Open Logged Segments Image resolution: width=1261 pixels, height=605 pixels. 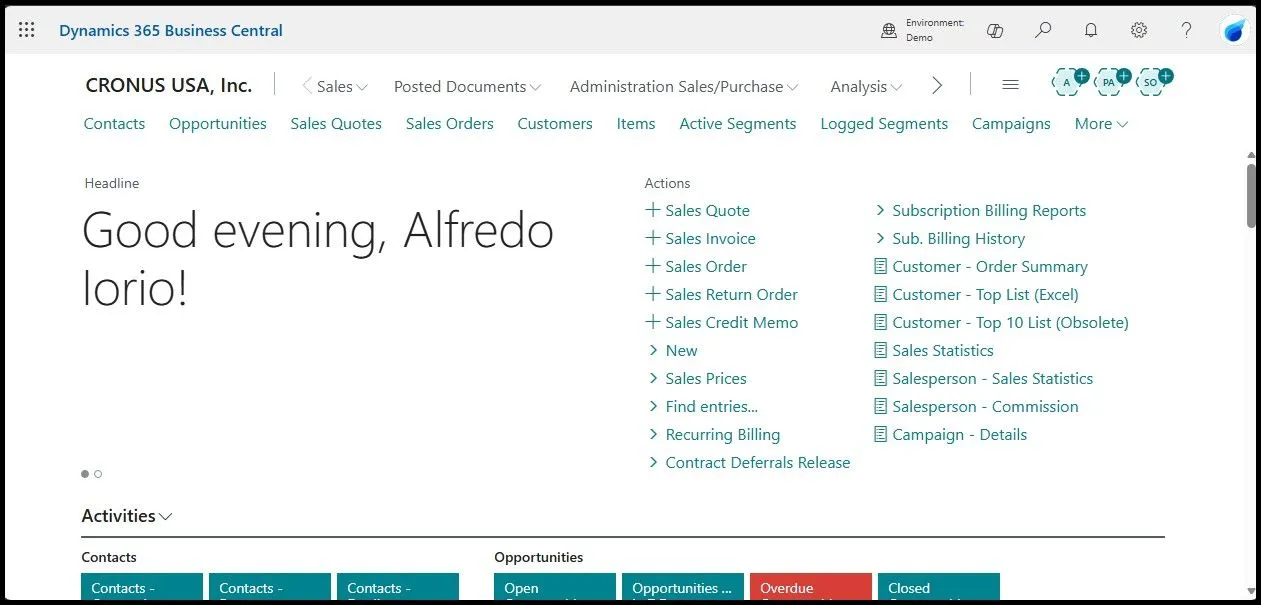pos(884,124)
